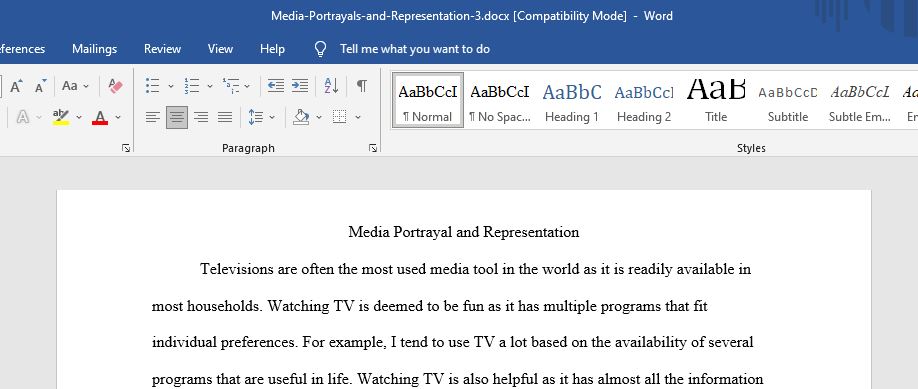Open the Mailings ribbon tab
918x389 pixels.
point(94,49)
